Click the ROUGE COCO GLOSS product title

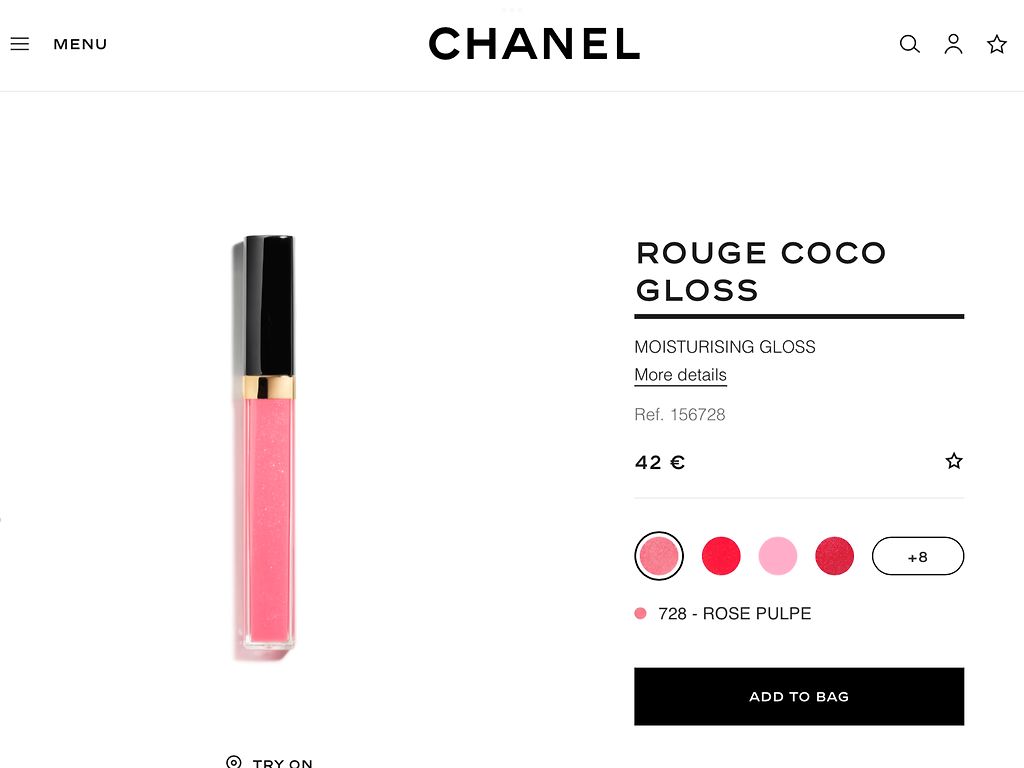point(761,271)
